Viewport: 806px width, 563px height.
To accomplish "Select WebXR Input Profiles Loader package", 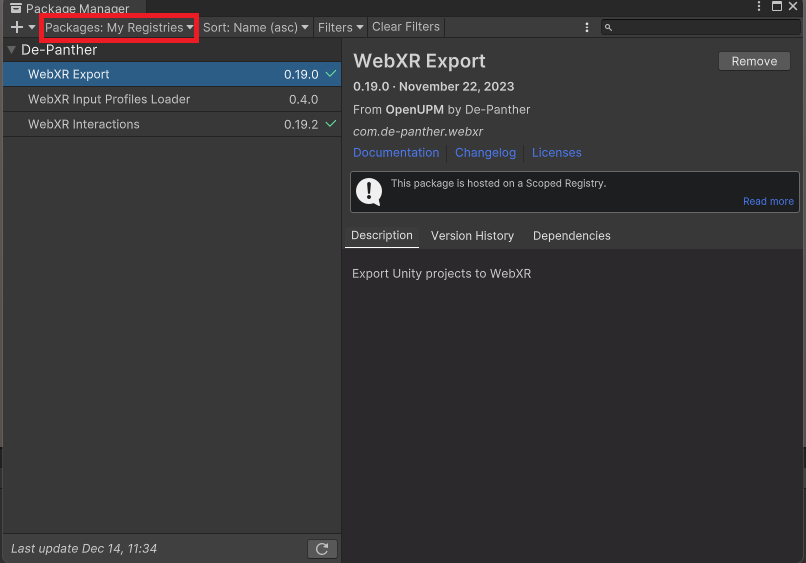I will tap(172, 99).
